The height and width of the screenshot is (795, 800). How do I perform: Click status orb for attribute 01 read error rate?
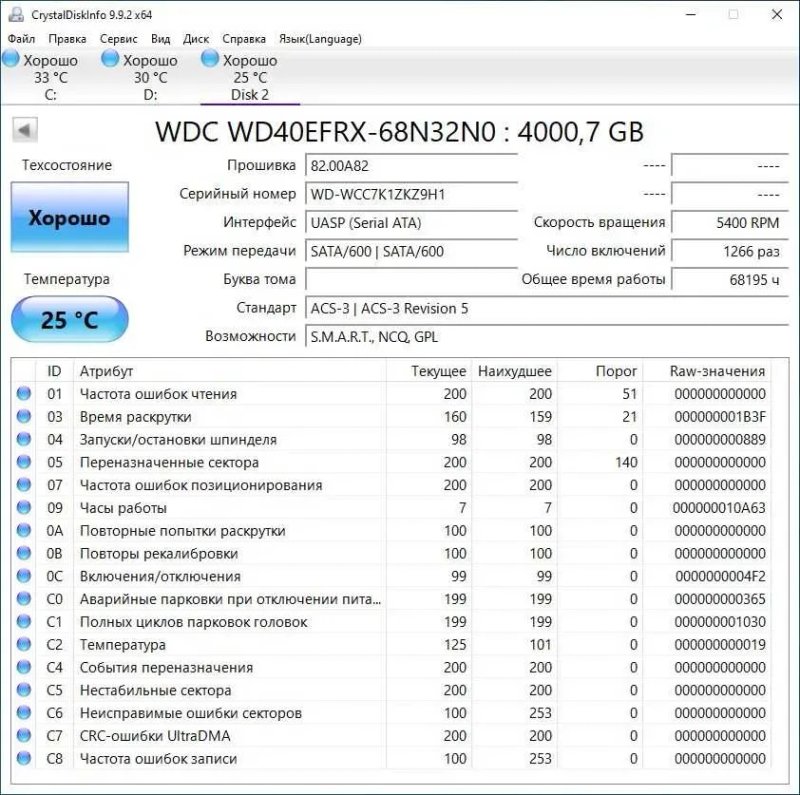24,393
